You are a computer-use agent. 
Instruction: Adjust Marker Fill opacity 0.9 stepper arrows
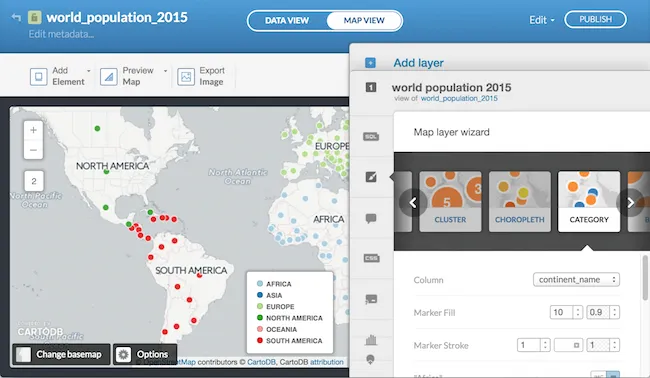(x=615, y=312)
